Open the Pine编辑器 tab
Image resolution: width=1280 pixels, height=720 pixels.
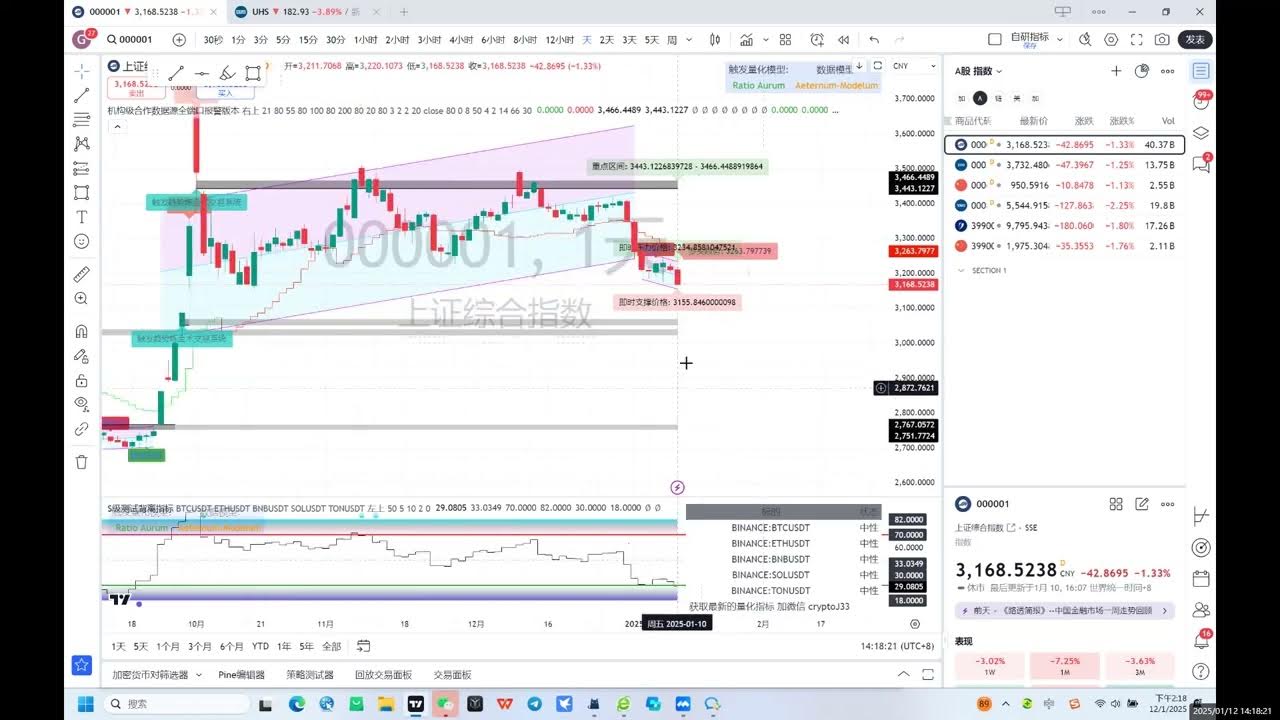[242, 675]
